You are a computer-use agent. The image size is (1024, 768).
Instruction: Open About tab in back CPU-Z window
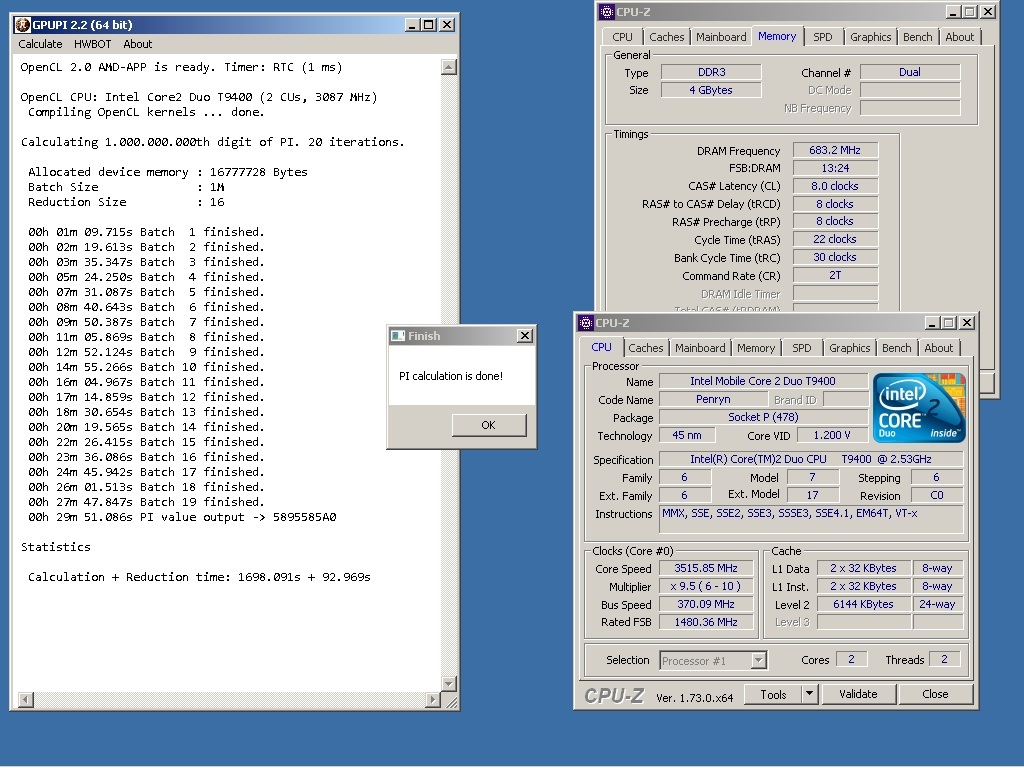[959, 37]
